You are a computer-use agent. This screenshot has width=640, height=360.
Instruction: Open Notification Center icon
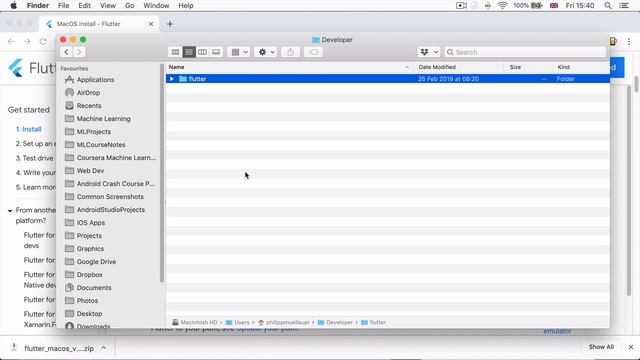pos(624,6)
